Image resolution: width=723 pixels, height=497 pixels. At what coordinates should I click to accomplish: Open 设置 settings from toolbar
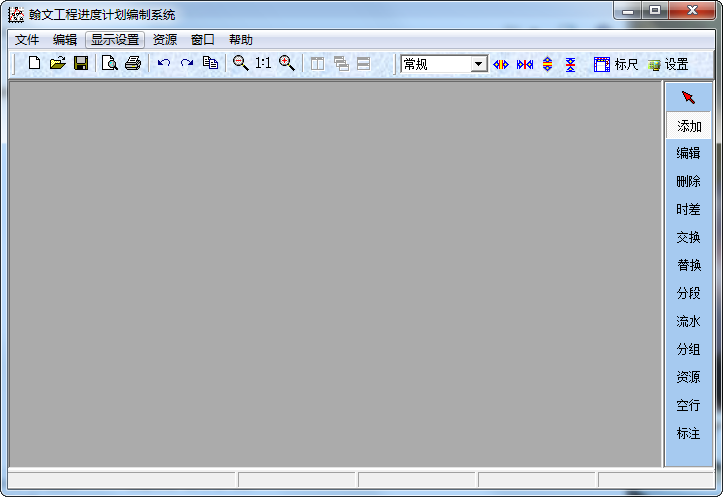(x=668, y=64)
